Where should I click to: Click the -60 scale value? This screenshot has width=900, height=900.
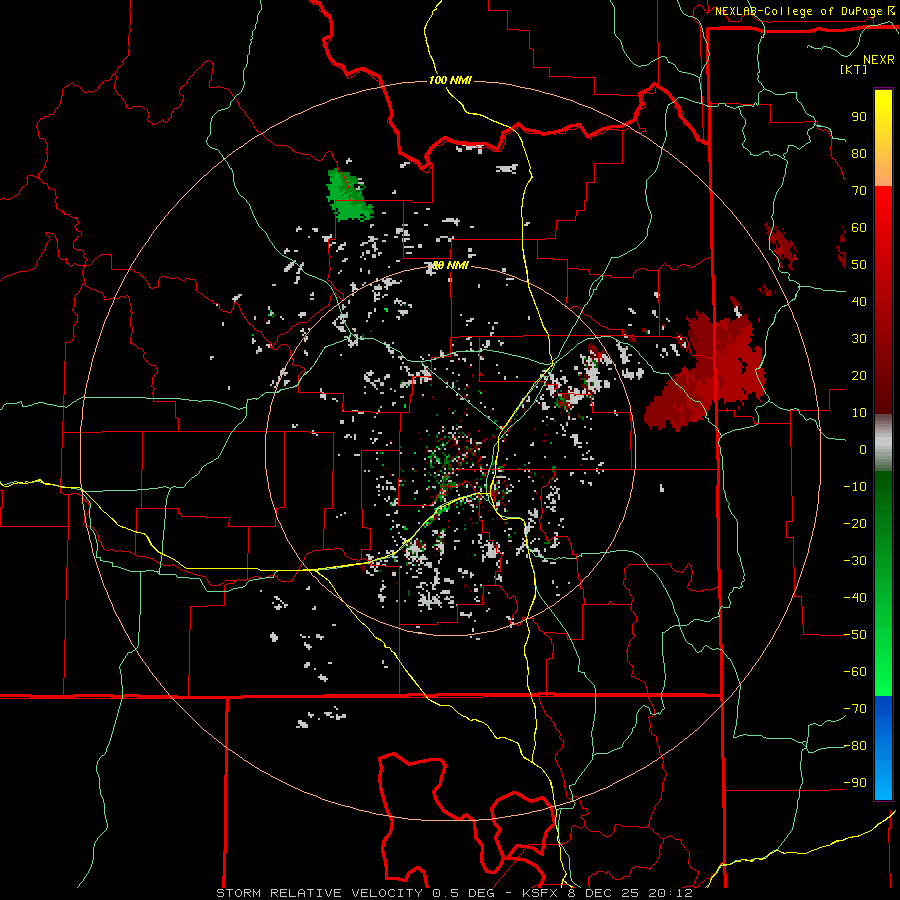point(855,672)
